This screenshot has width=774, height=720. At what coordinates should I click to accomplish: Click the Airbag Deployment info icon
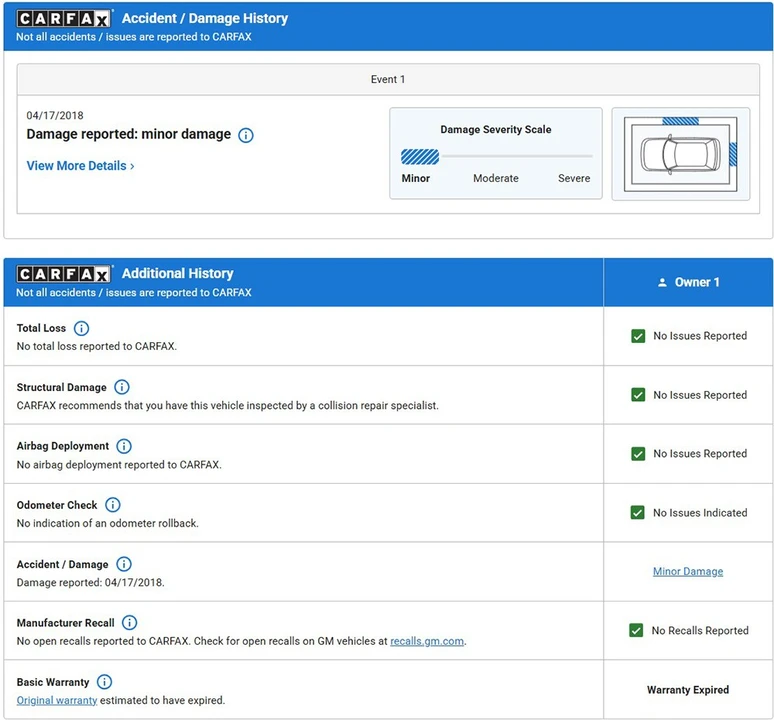point(124,446)
